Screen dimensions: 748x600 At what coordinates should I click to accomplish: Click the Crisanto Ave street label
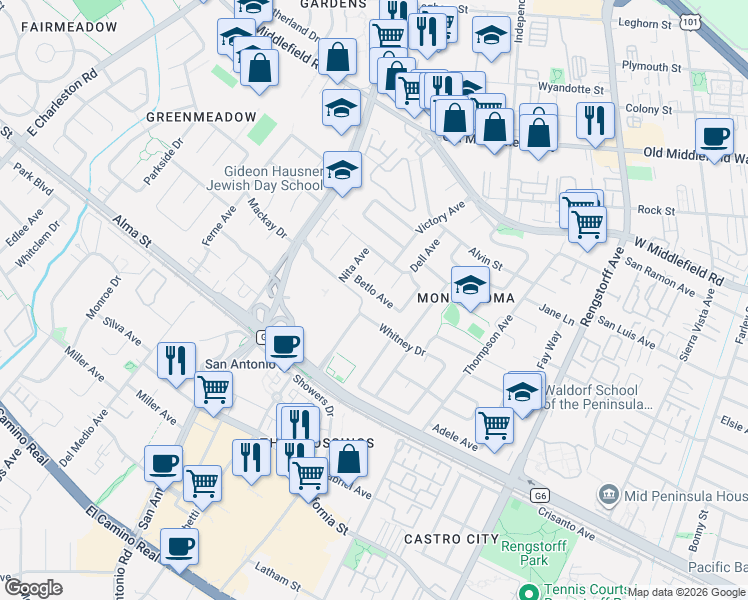coord(566,524)
